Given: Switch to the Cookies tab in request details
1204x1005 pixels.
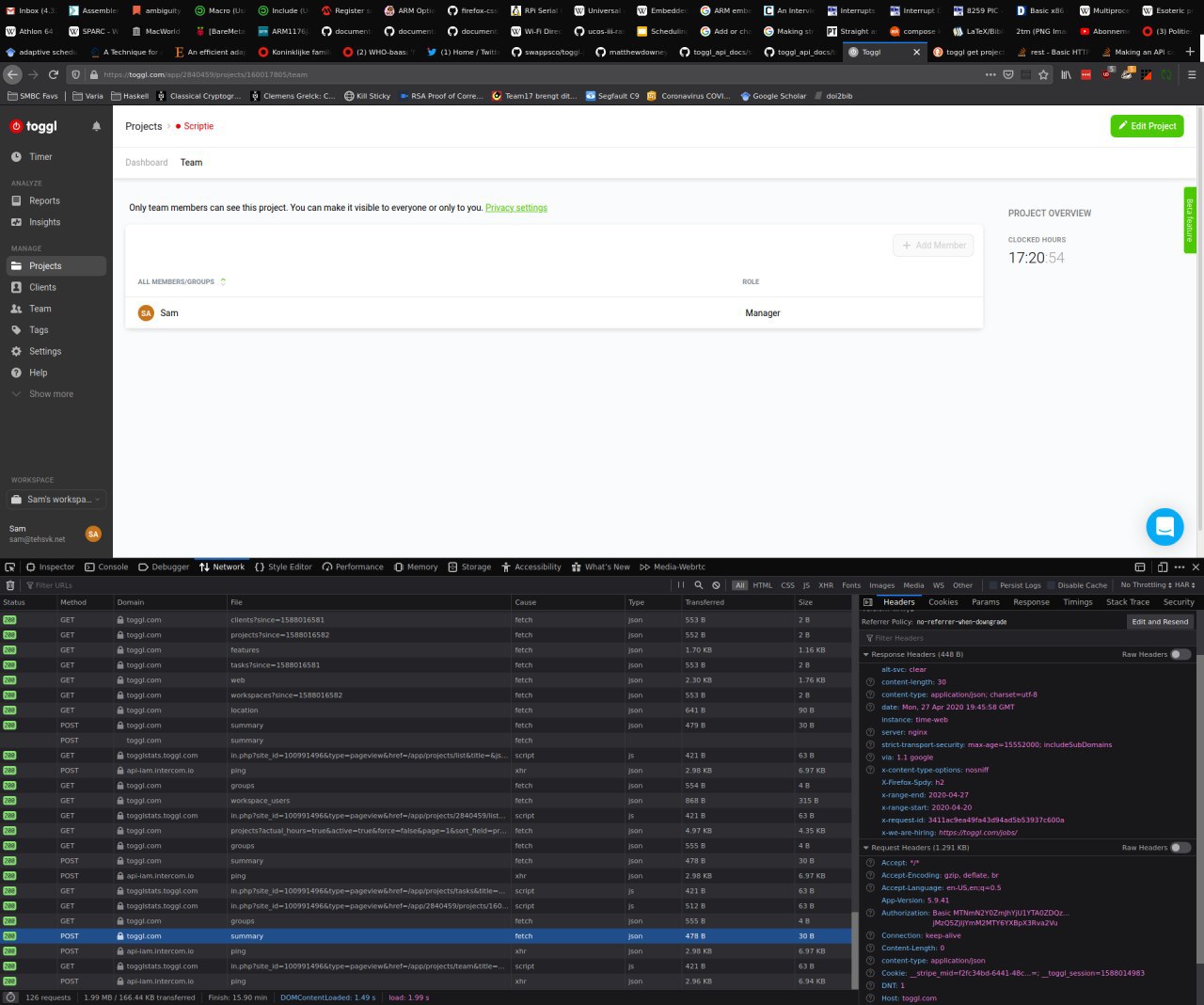Looking at the screenshot, I should [943, 602].
